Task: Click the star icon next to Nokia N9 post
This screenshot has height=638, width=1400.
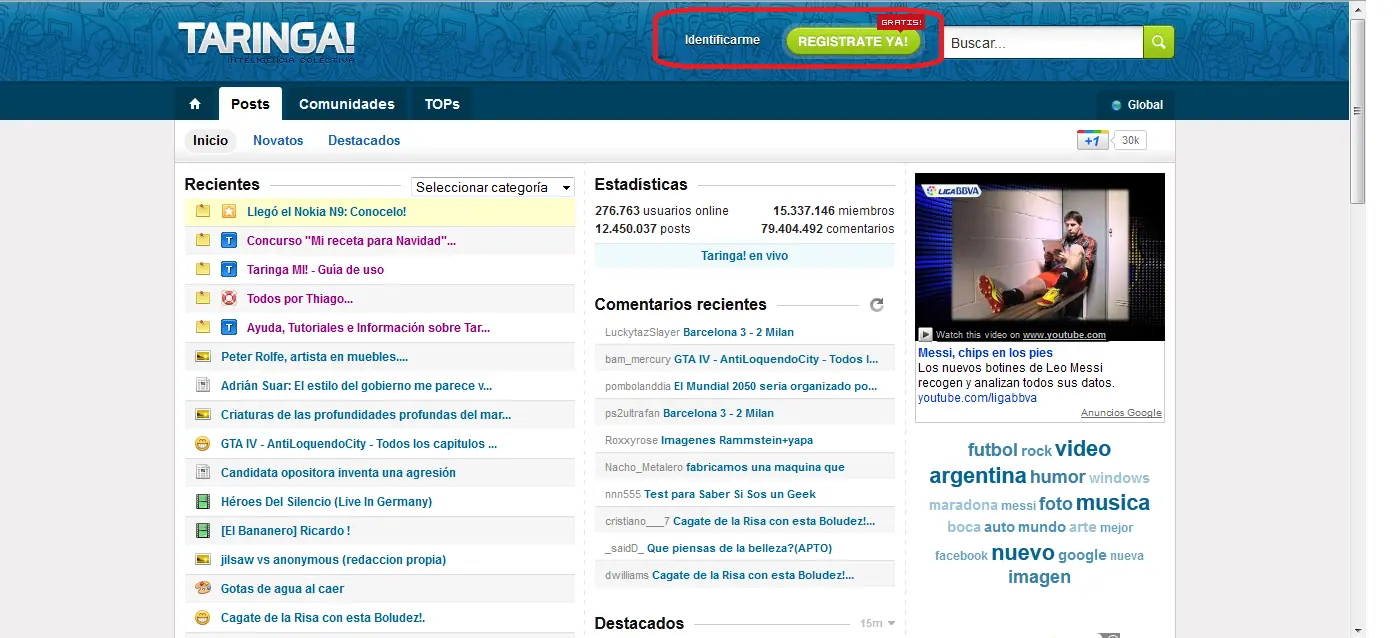Action: 228,211
